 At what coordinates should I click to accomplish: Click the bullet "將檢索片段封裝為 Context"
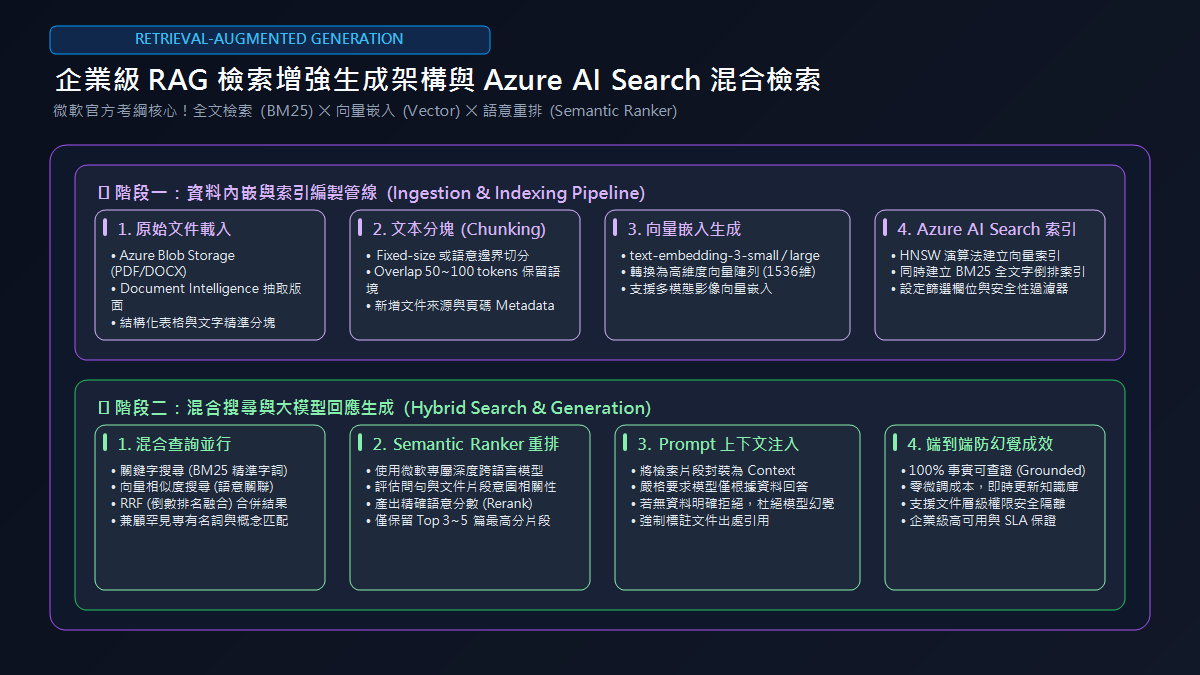point(713,470)
